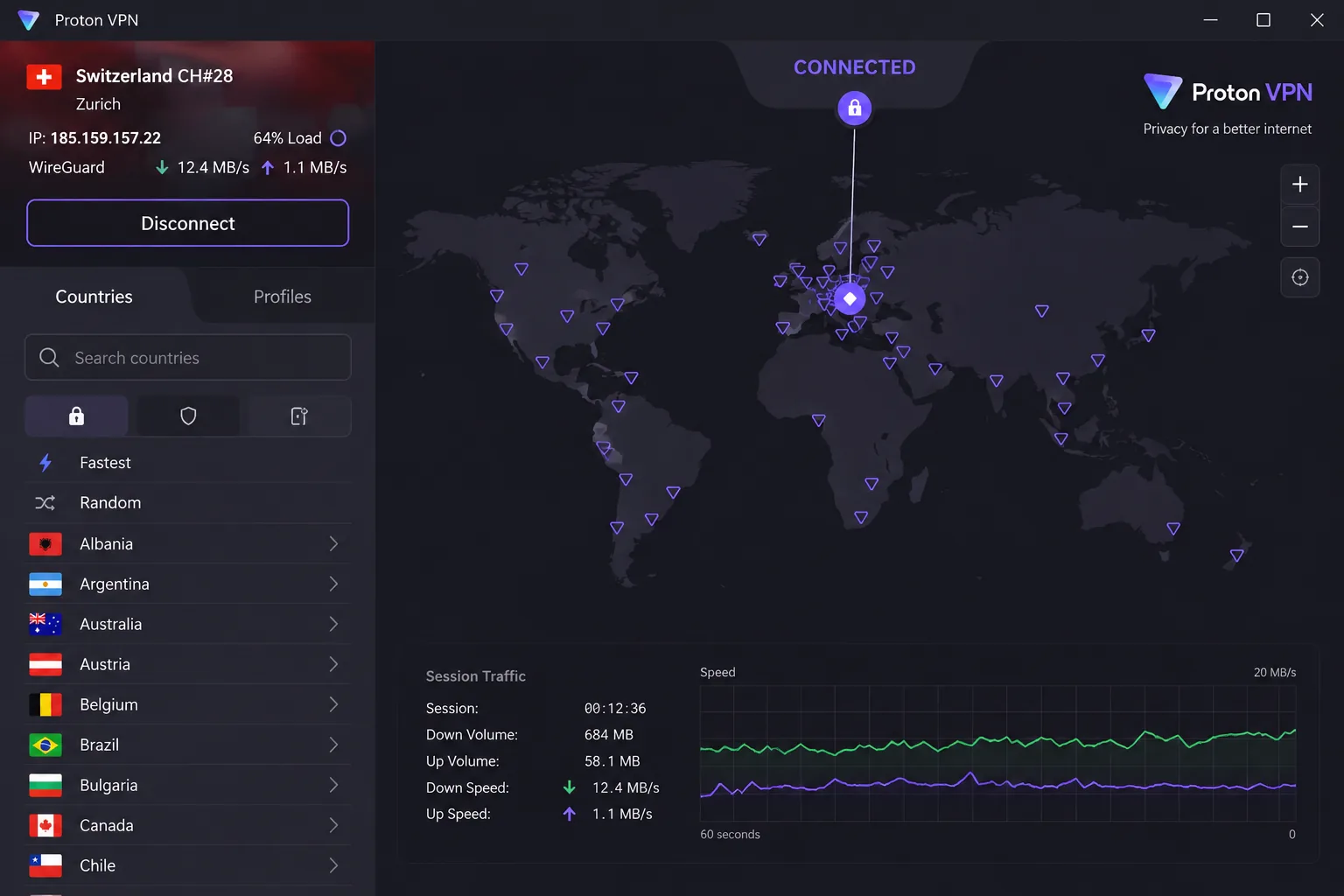This screenshot has width=1344, height=896.
Task: Toggle Kill Switch filter button
Action: coord(299,416)
